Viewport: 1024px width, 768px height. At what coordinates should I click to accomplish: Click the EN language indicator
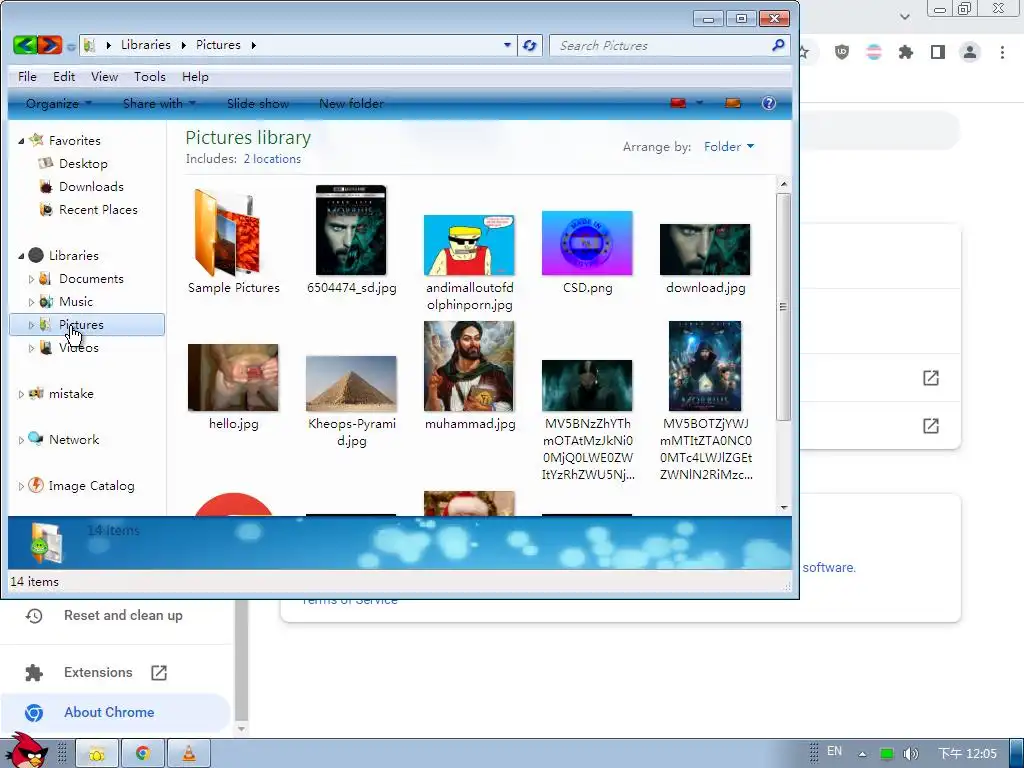tap(835, 752)
